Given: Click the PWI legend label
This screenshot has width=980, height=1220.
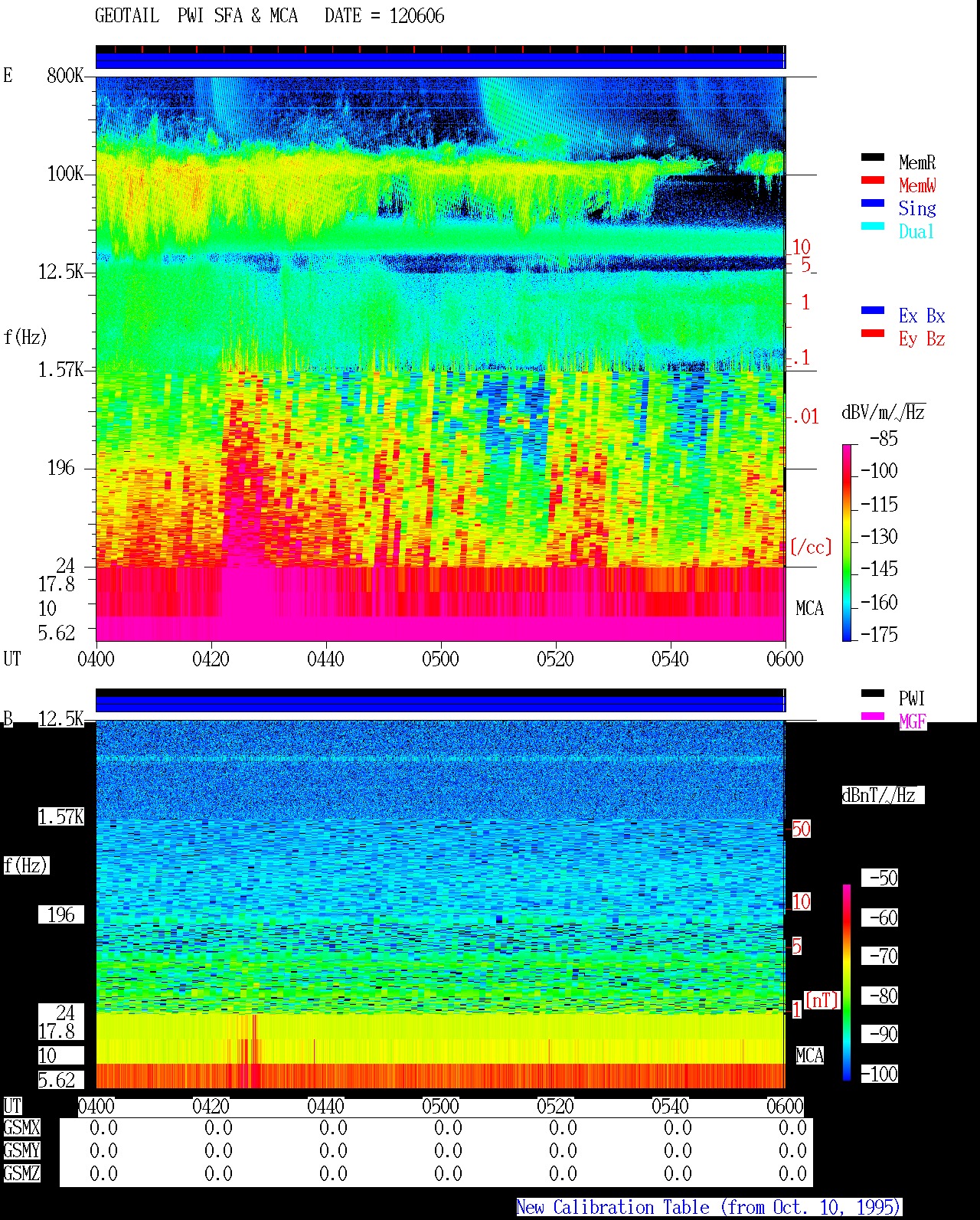Looking at the screenshot, I should point(912,698).
